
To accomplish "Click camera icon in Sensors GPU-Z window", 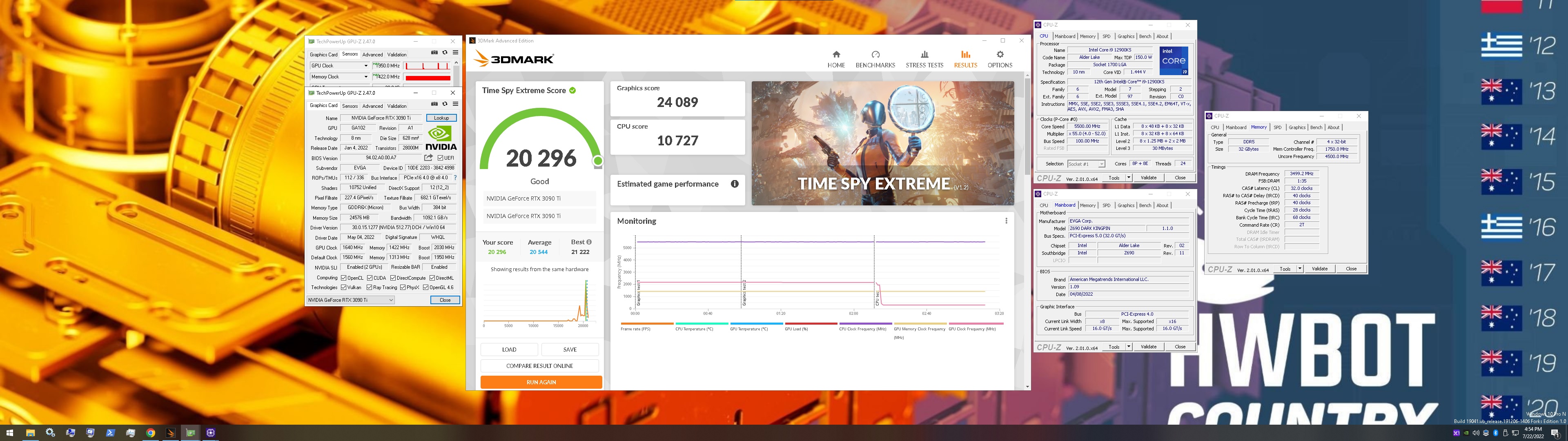I will point(434,52).
